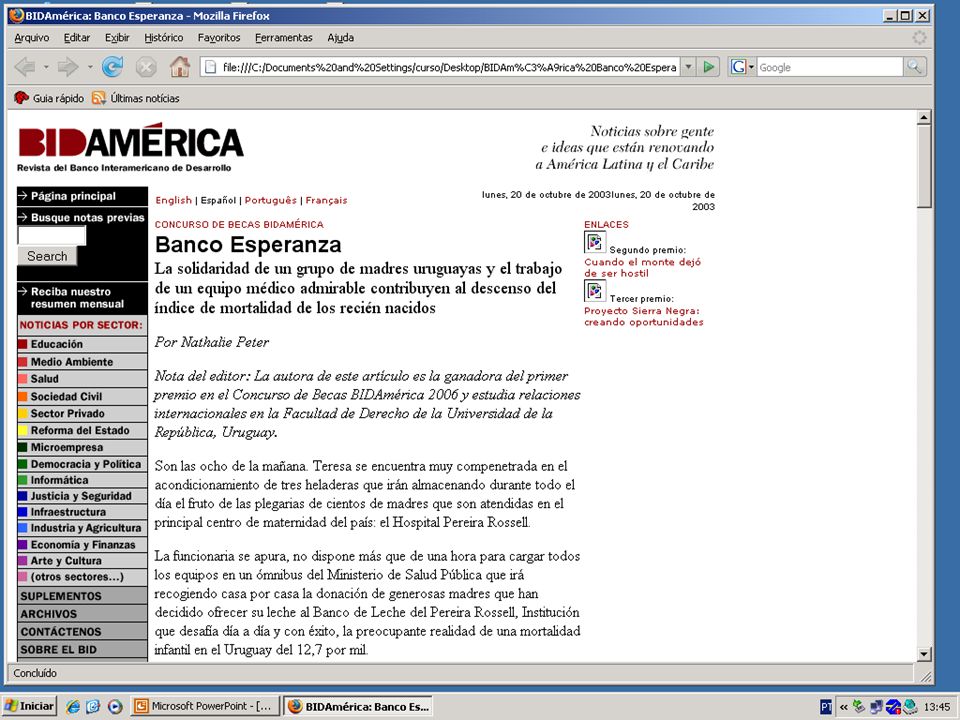Click the Tercer premio document icon
This screenshot has height=720, width=960.
tap(594, 291)
